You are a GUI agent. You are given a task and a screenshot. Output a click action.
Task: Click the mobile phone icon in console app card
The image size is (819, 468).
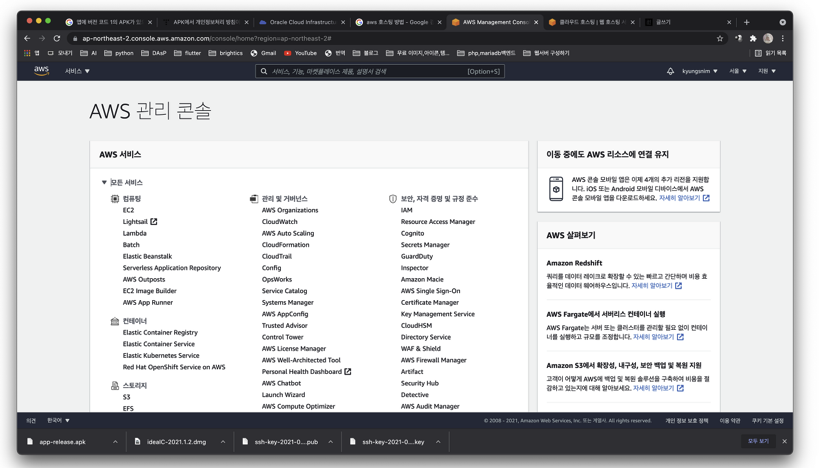click(x=556, y=189)
